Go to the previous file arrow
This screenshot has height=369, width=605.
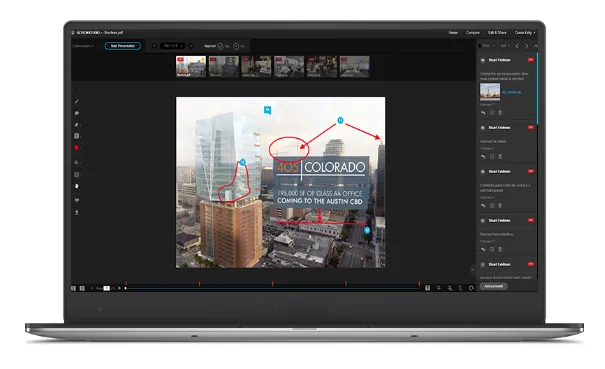[x=154, y=46]
